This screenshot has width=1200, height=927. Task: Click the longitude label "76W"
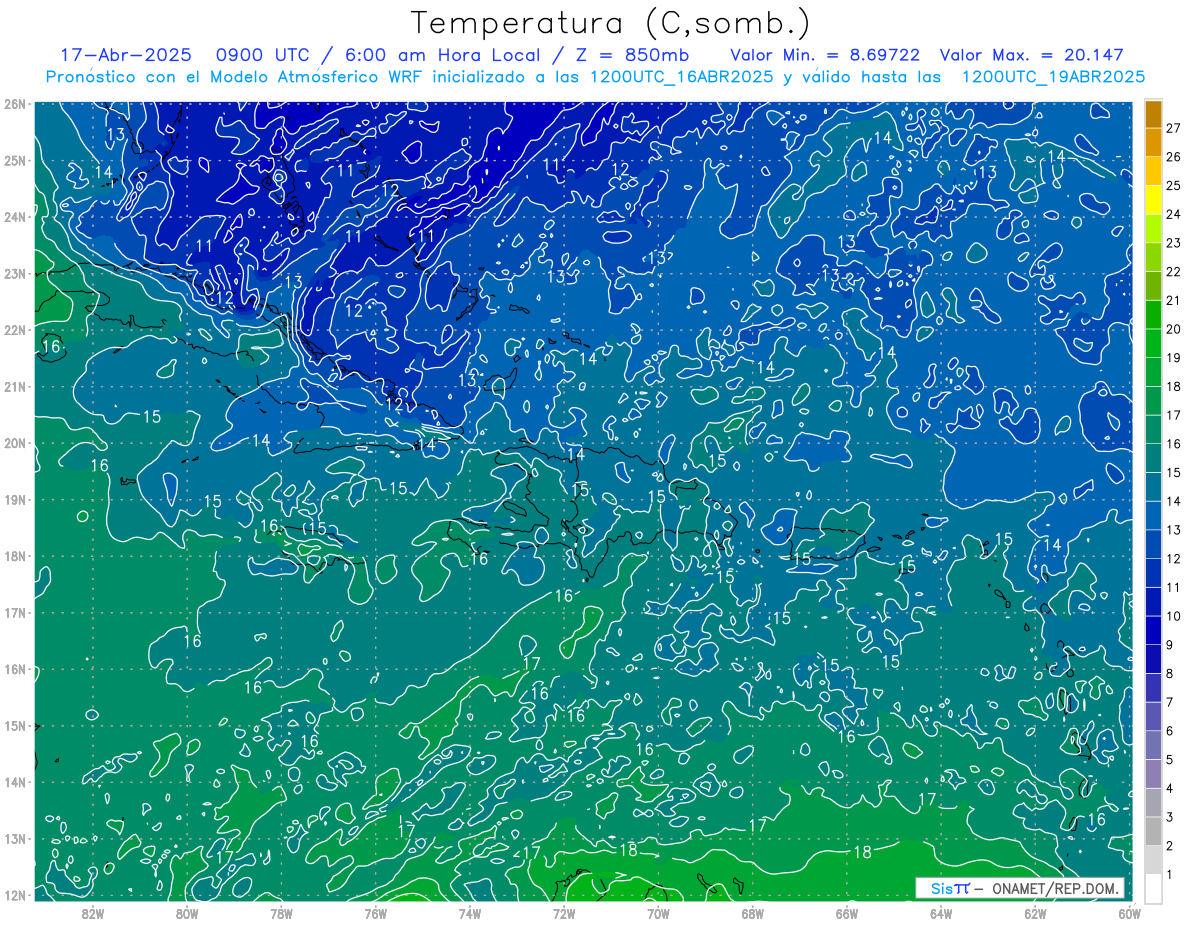click(x=375, y=912)
